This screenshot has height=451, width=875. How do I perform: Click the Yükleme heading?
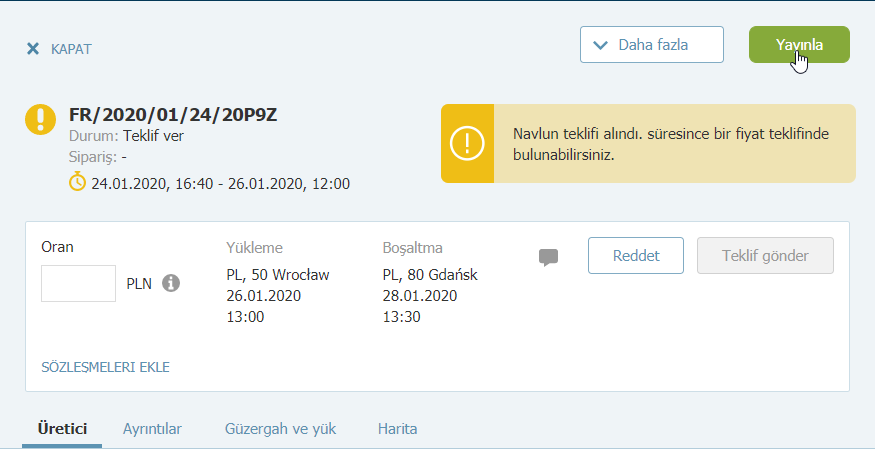coord(254,248)
